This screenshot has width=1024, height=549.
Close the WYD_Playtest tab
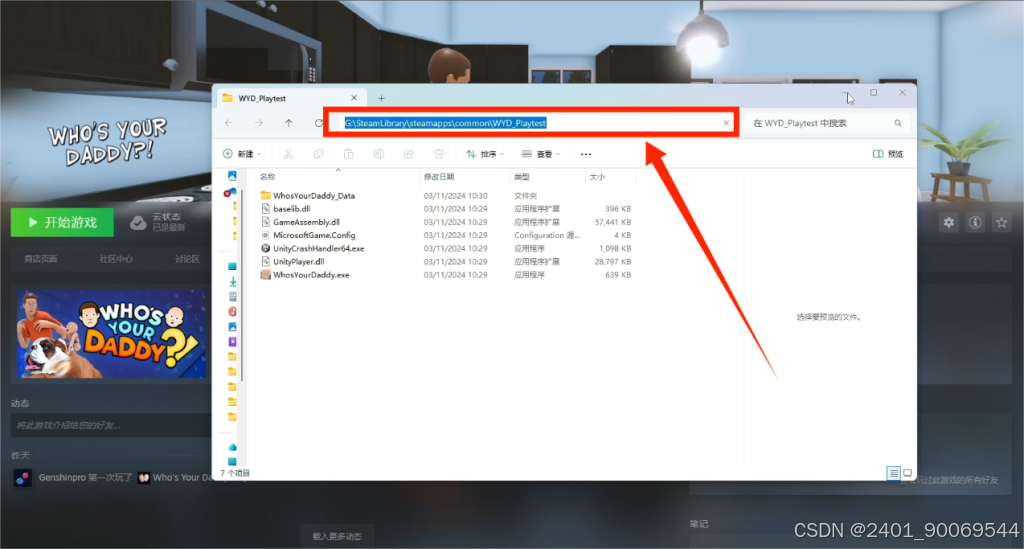click(354, 98)
